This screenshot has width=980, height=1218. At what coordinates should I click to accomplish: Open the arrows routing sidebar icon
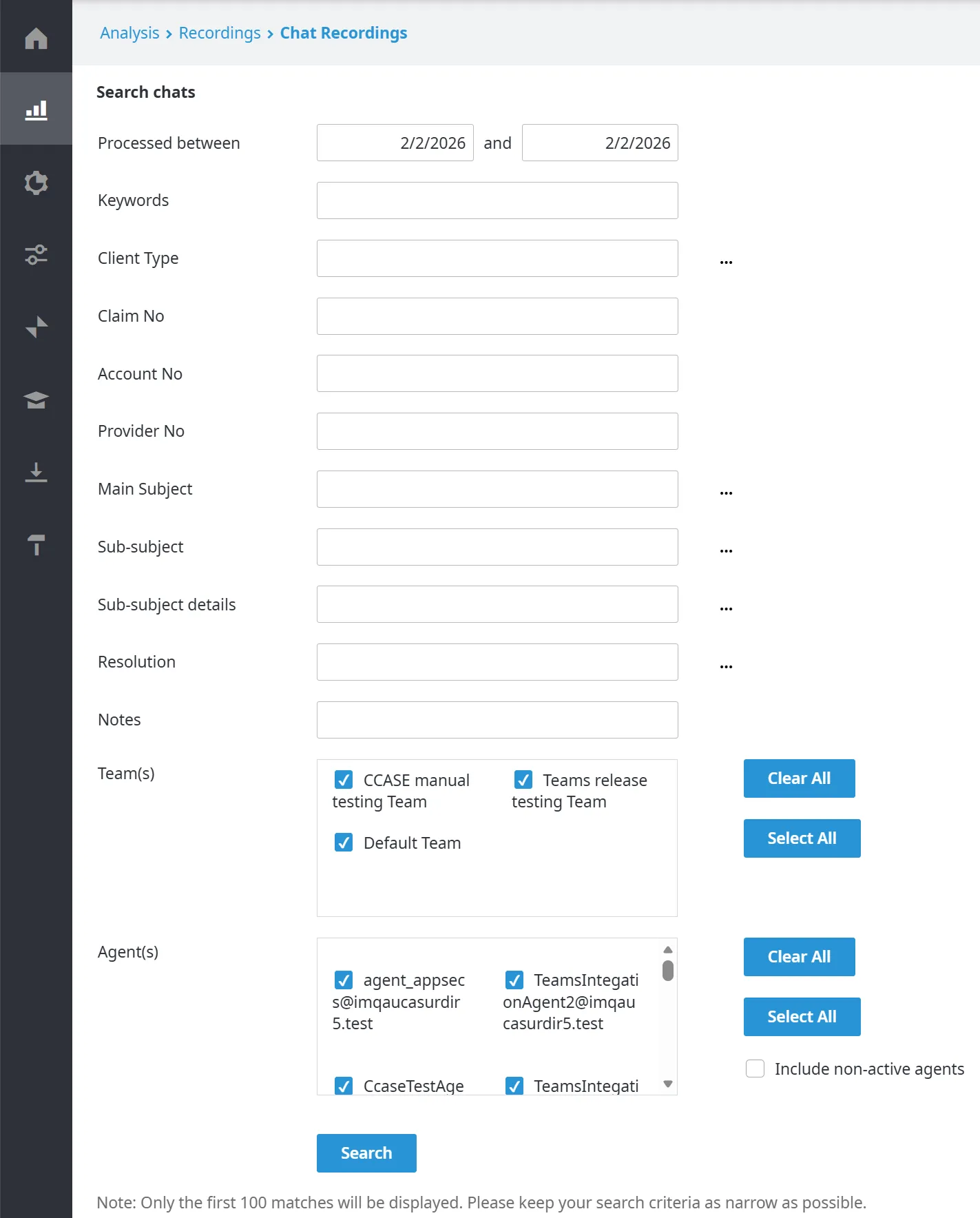(x=36, y=327)
